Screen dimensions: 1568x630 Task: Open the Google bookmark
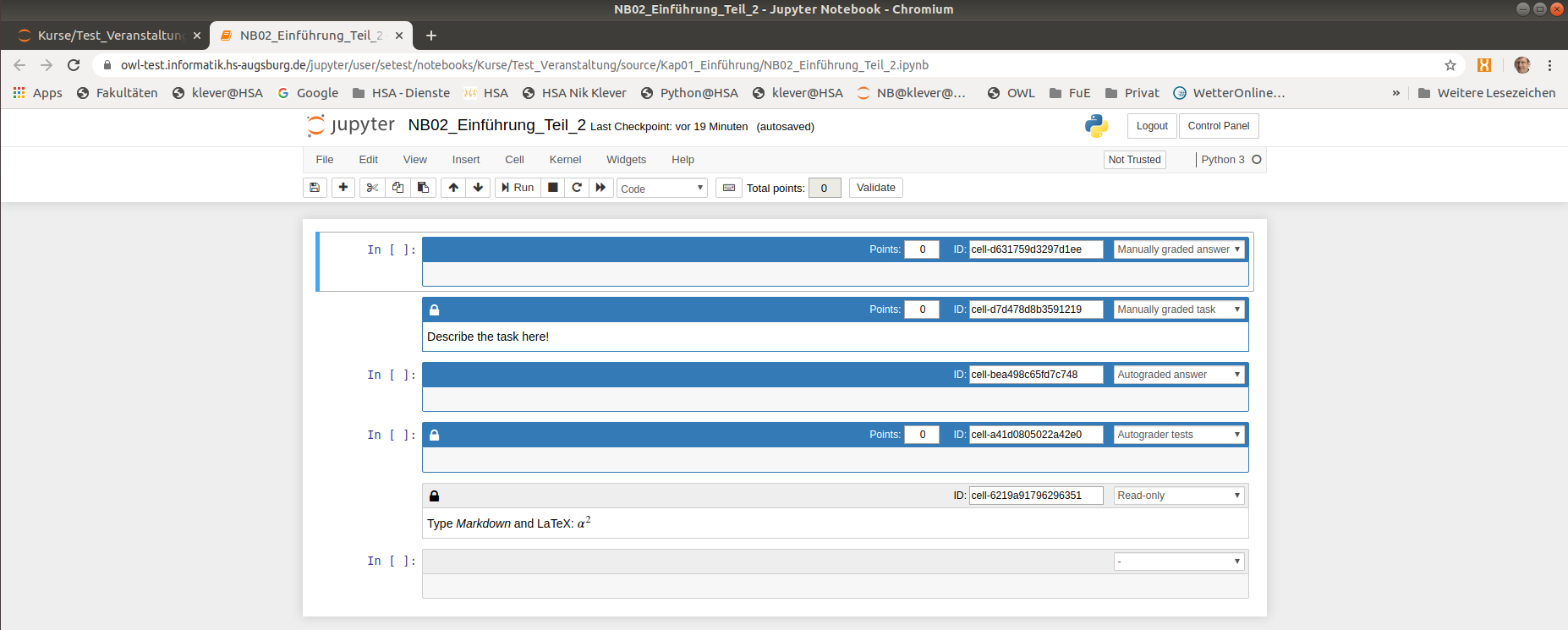pos(308,93)
